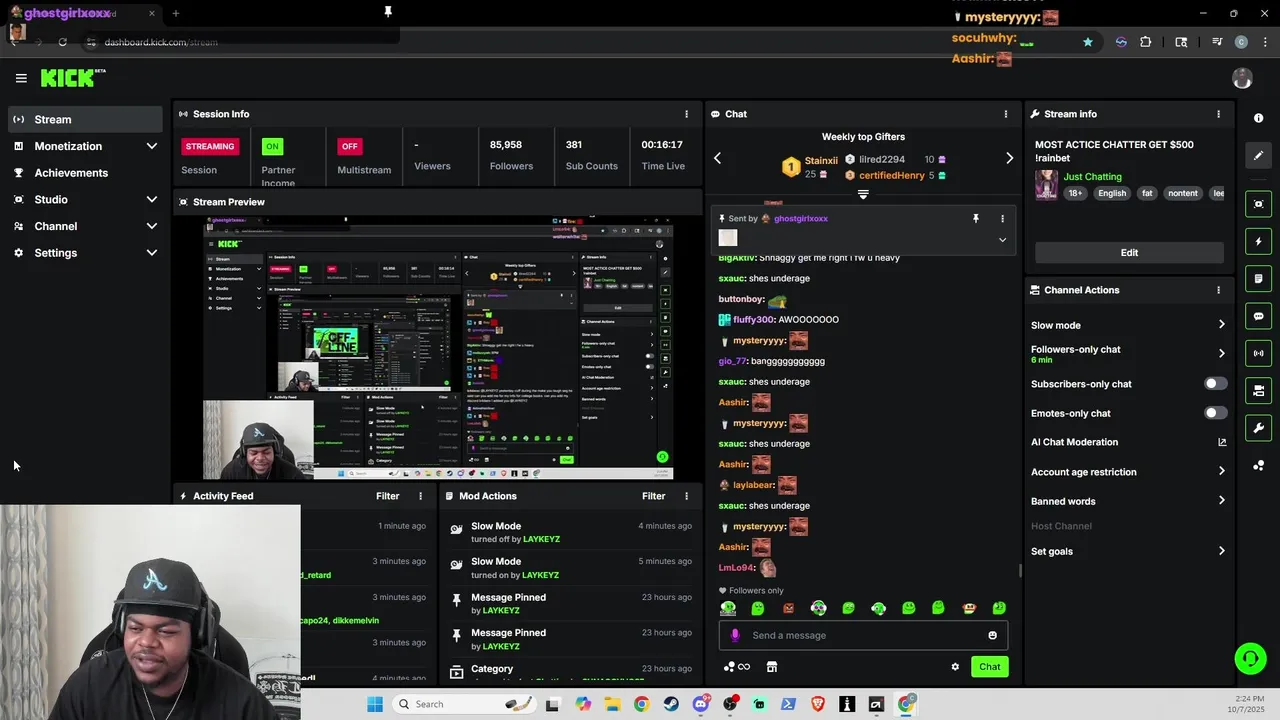Open Channel section label

point(56,226)
